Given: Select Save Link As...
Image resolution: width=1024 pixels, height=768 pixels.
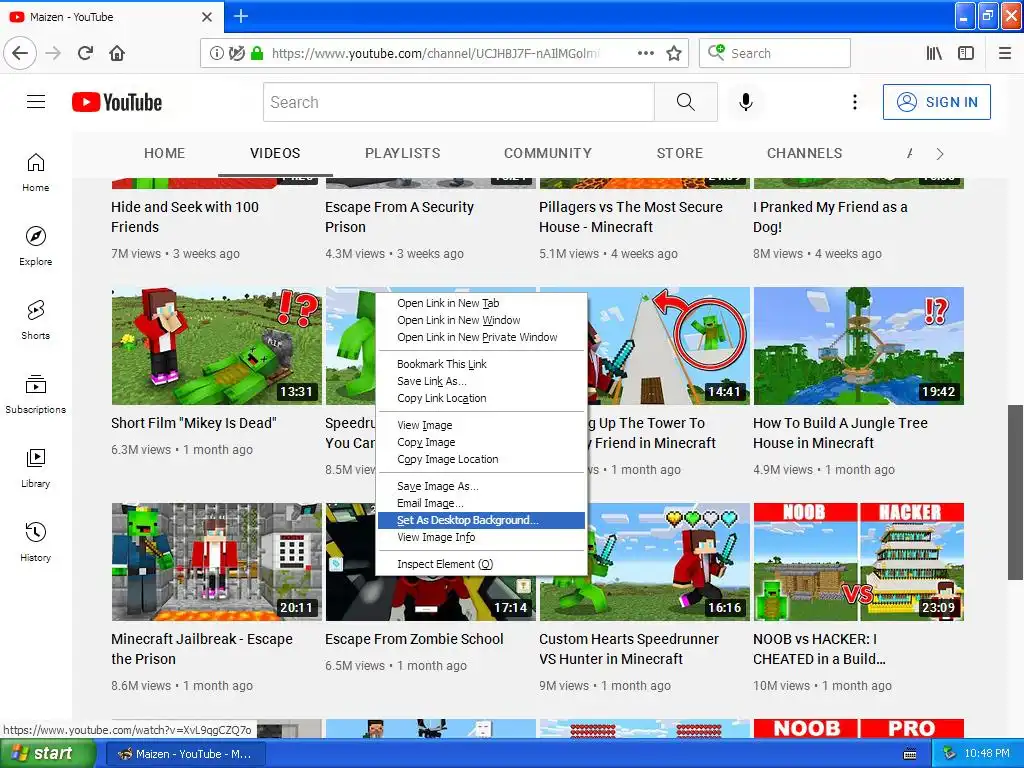Looking at the screenshot, I should [x=481, y=381].
